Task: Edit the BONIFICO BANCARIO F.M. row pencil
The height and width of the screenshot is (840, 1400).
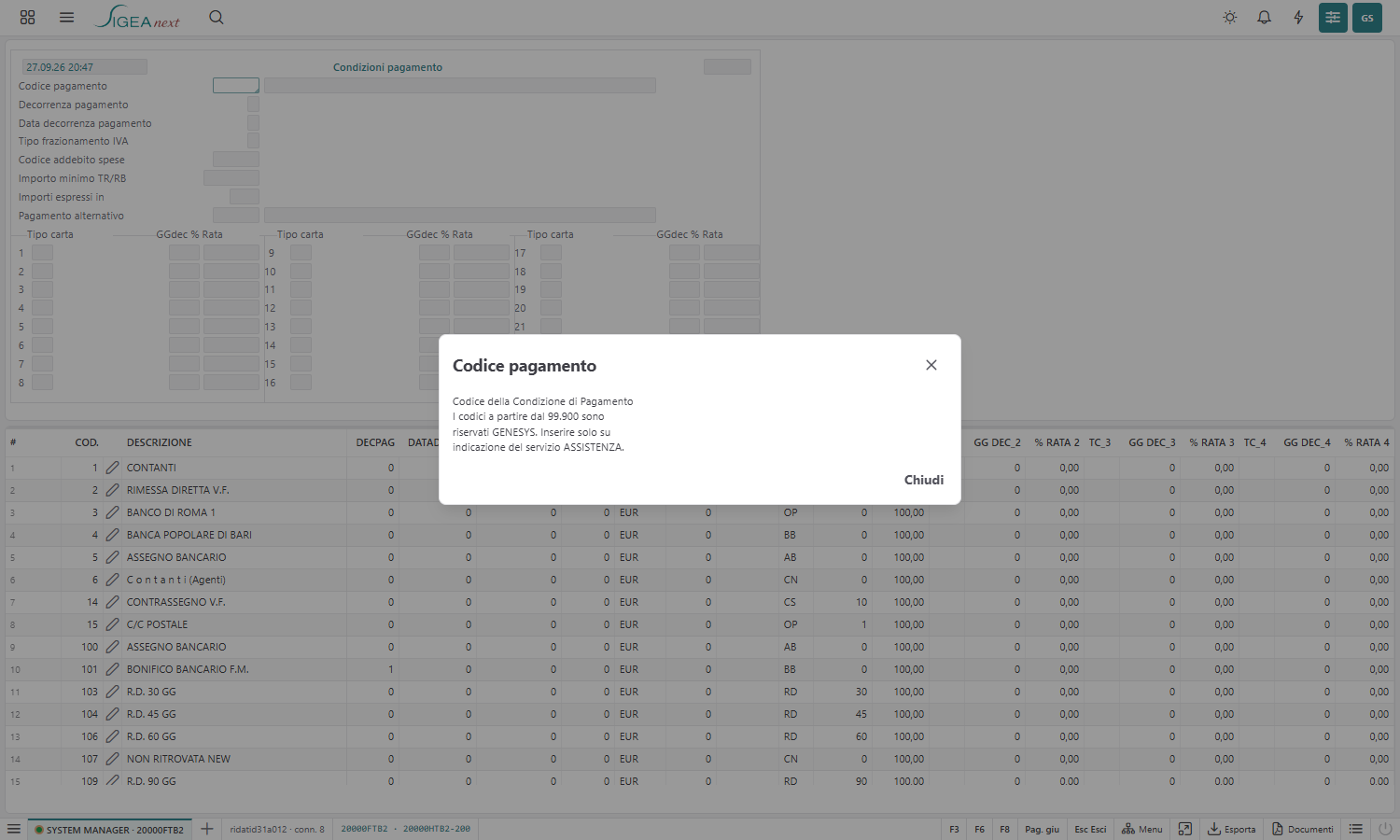Action: coord(112,669)
